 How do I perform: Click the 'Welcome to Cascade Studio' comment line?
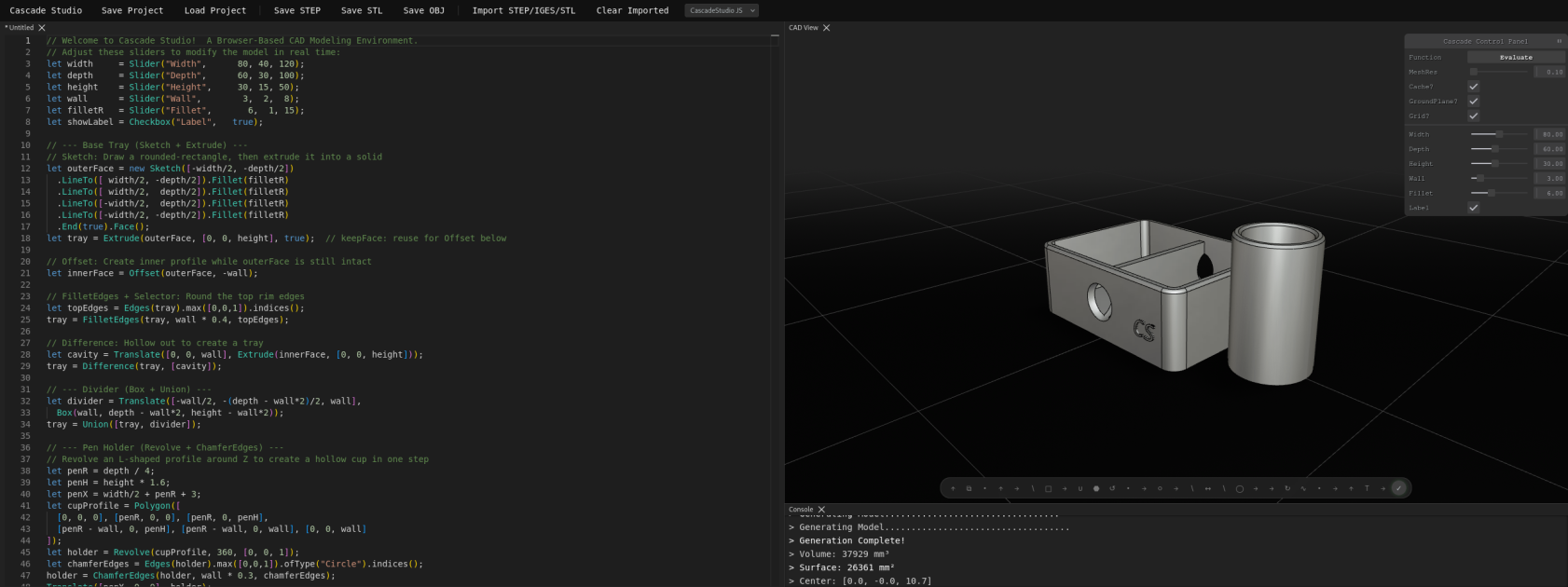click(232, 40)
